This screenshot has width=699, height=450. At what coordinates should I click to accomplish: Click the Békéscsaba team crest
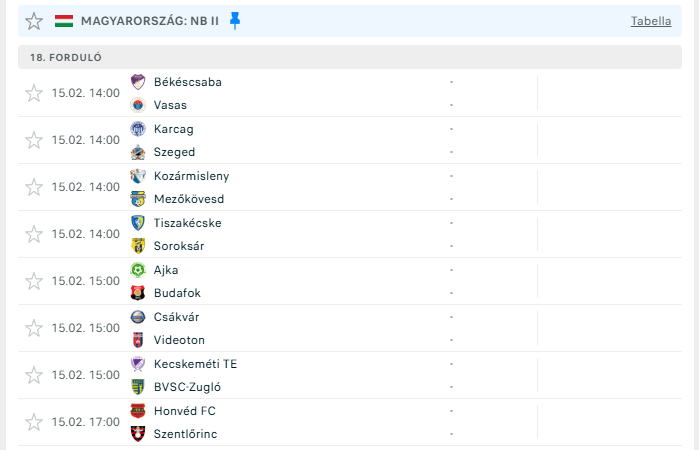click(x=138, y=82)
